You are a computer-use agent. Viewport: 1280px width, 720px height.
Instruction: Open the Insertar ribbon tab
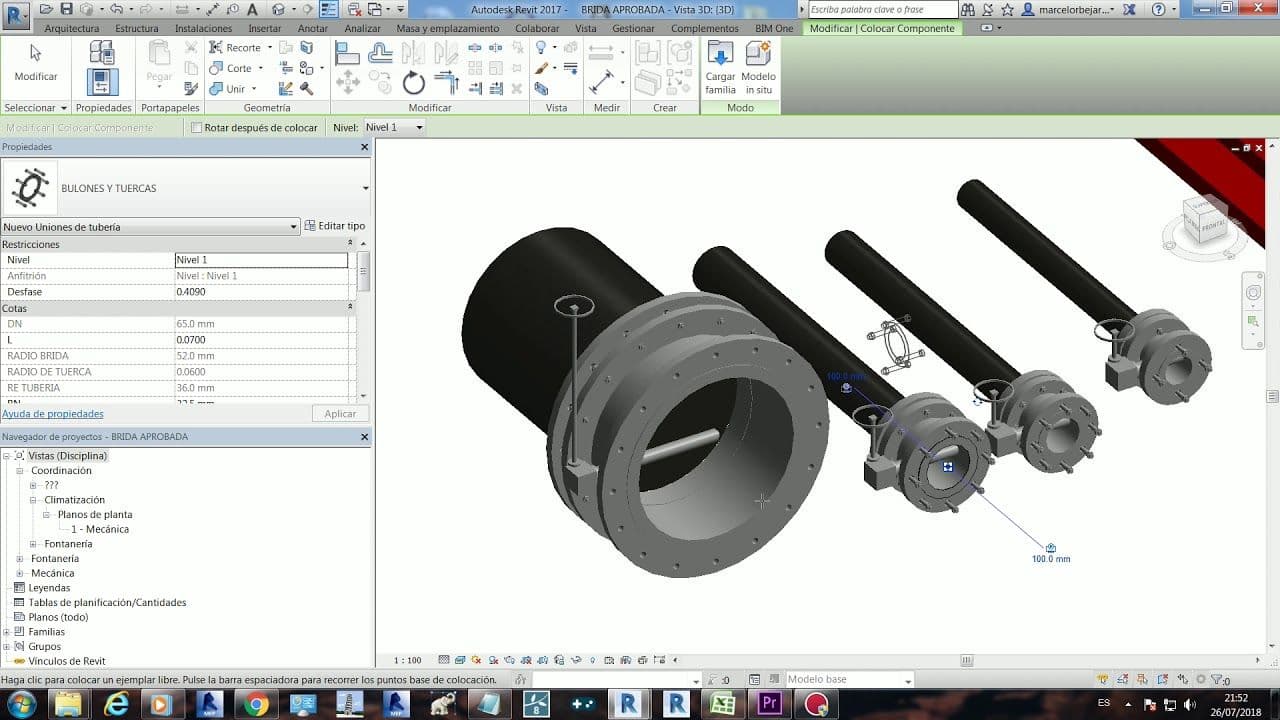pos(265,28)
